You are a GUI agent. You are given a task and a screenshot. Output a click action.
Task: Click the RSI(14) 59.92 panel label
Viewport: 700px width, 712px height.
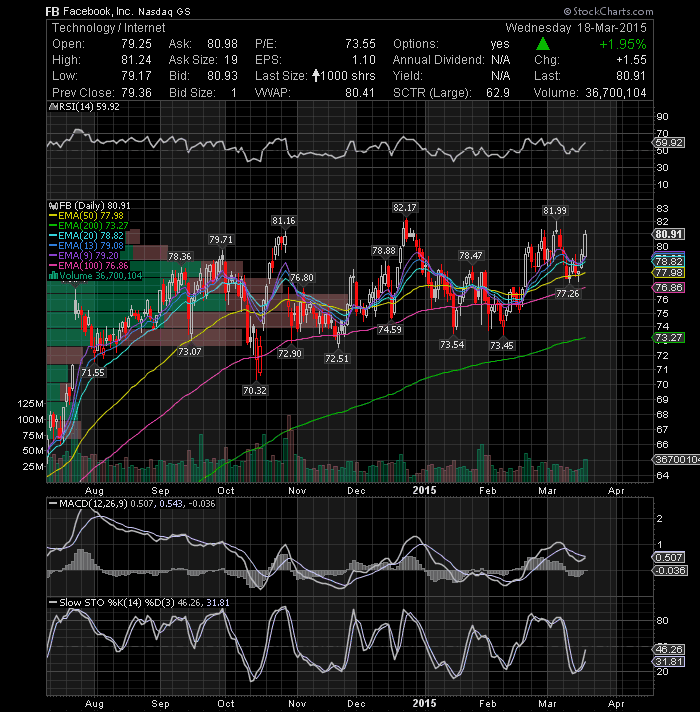click(x=84, y=107)
